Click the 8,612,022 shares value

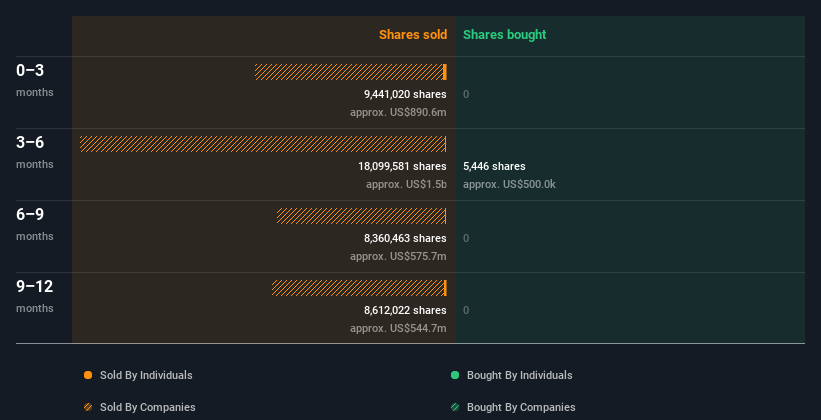pos(405,310)
